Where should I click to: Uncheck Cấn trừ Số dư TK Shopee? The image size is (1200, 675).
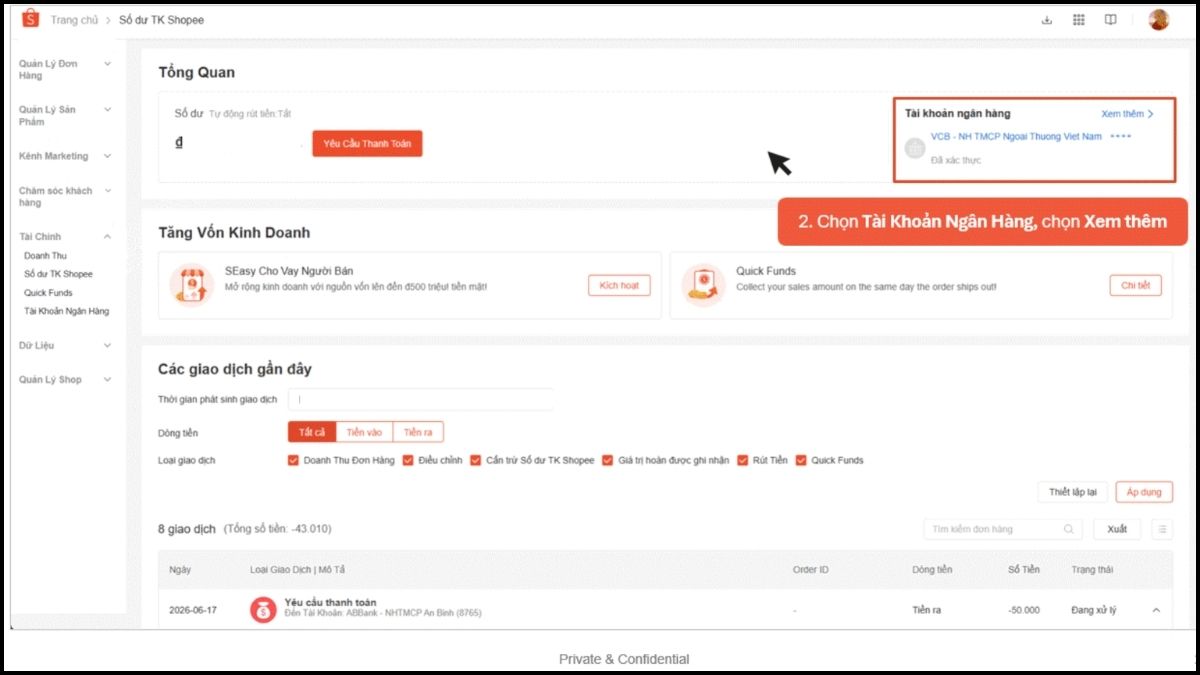click(476, 460)
